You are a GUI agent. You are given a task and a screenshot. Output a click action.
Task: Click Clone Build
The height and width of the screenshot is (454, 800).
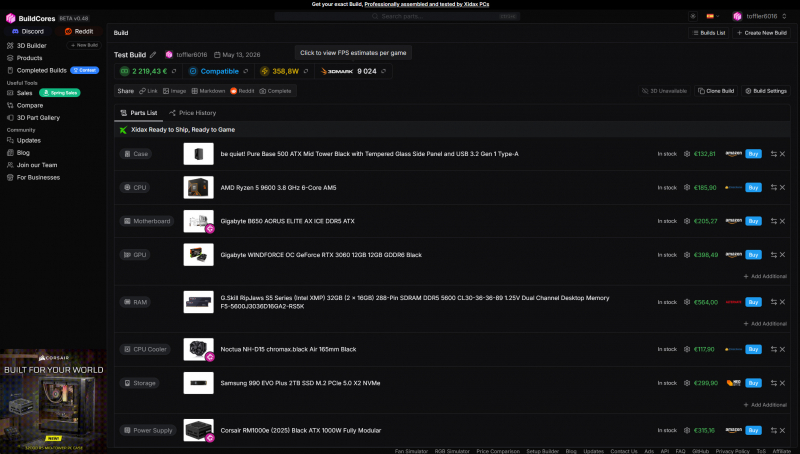click(716, 91)
